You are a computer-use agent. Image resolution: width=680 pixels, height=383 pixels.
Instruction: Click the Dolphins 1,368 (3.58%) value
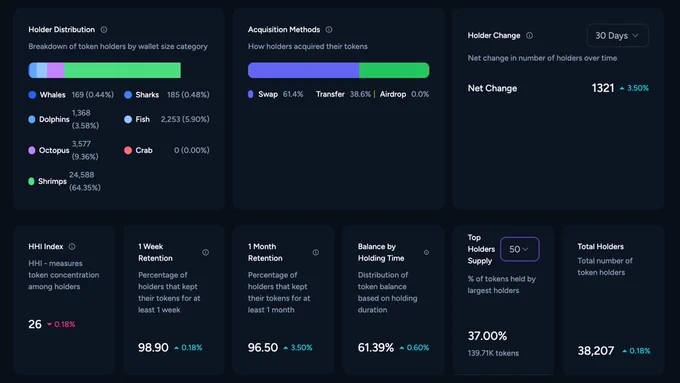pyautogui.click(x=85, y=119)
